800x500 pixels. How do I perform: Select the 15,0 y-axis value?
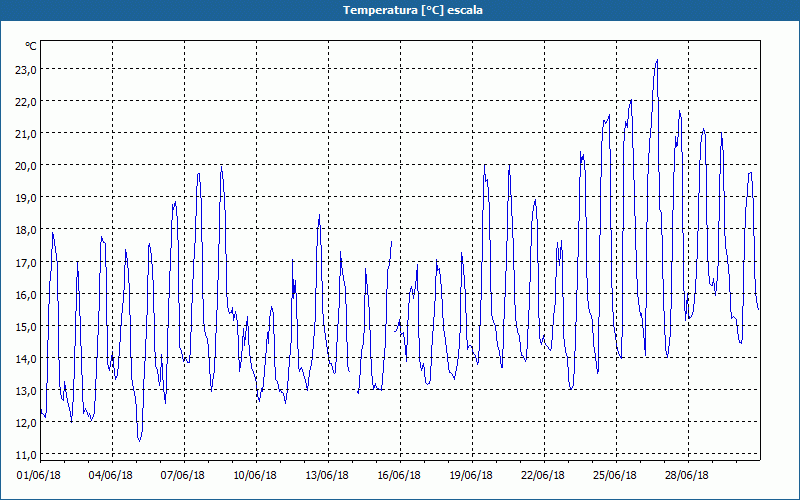(26, 327)
